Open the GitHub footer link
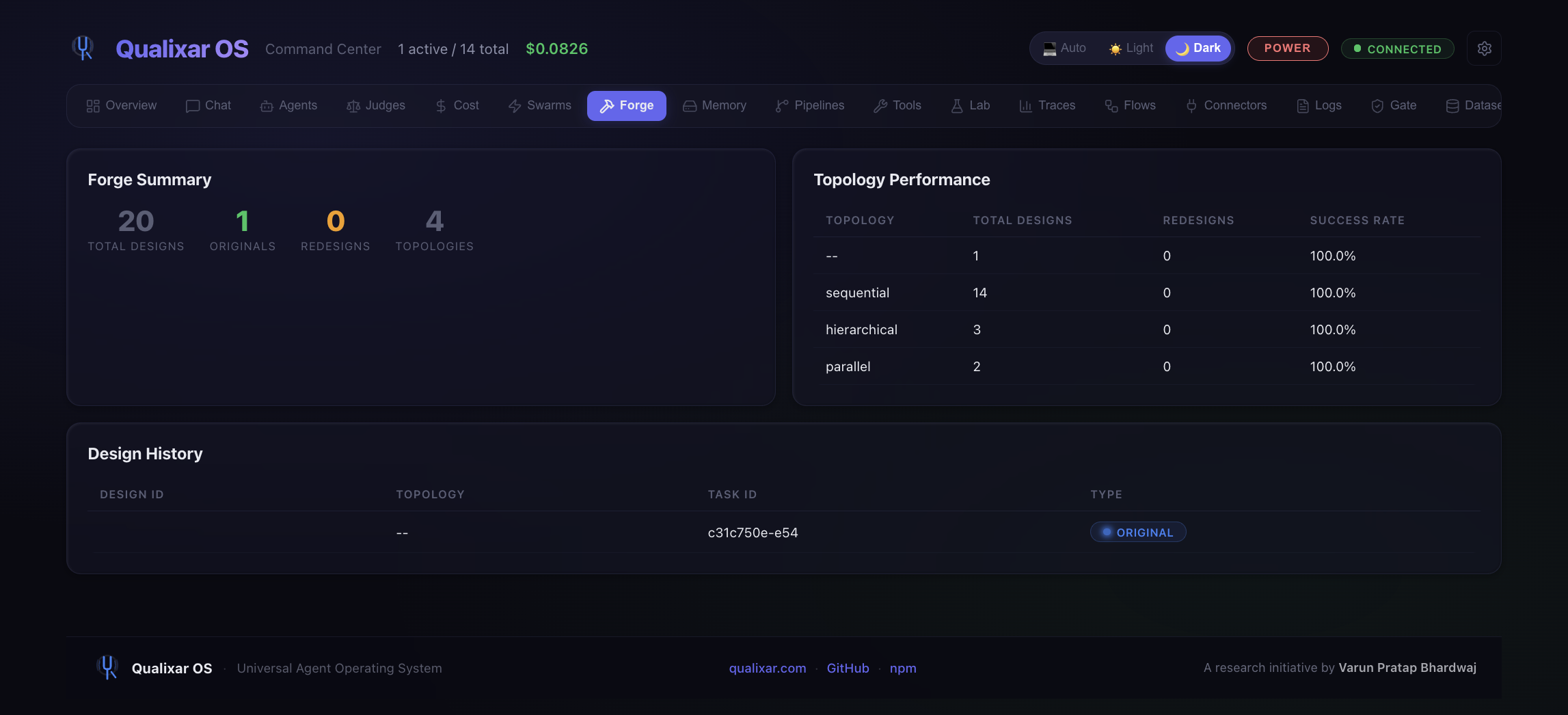This screenshot has width=1568, height=715. (848, 668)
